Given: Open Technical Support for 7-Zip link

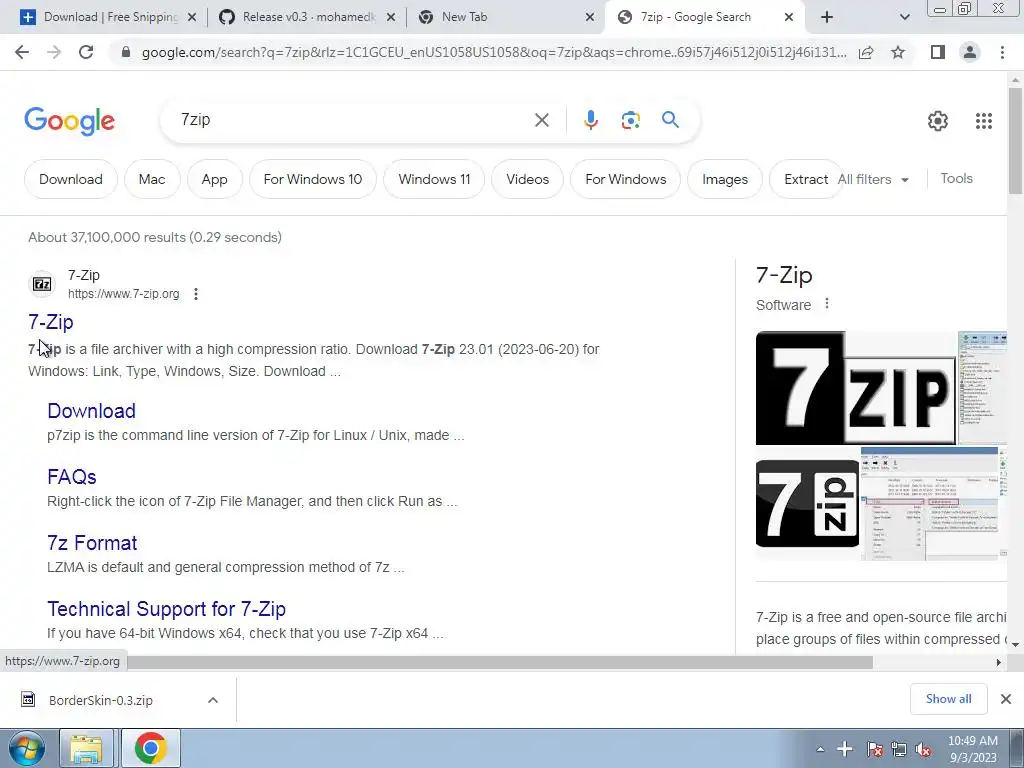Looking at the screenshot, I should point(167,609).
